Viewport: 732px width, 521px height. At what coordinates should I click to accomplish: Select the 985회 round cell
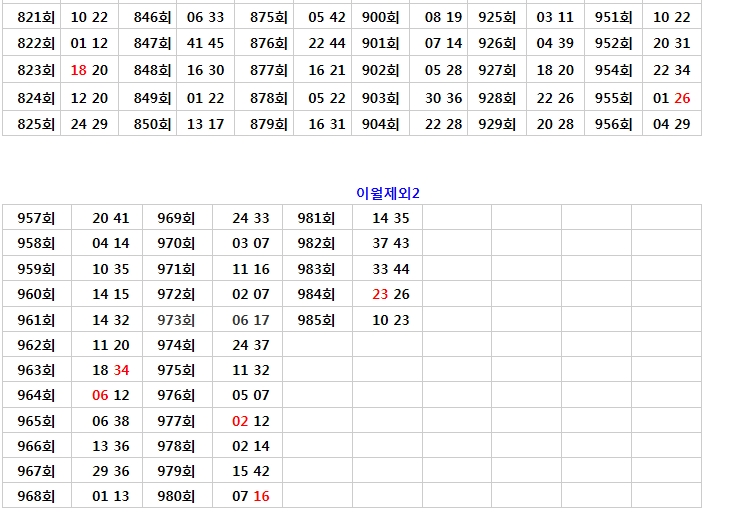(x=316, y=320)
